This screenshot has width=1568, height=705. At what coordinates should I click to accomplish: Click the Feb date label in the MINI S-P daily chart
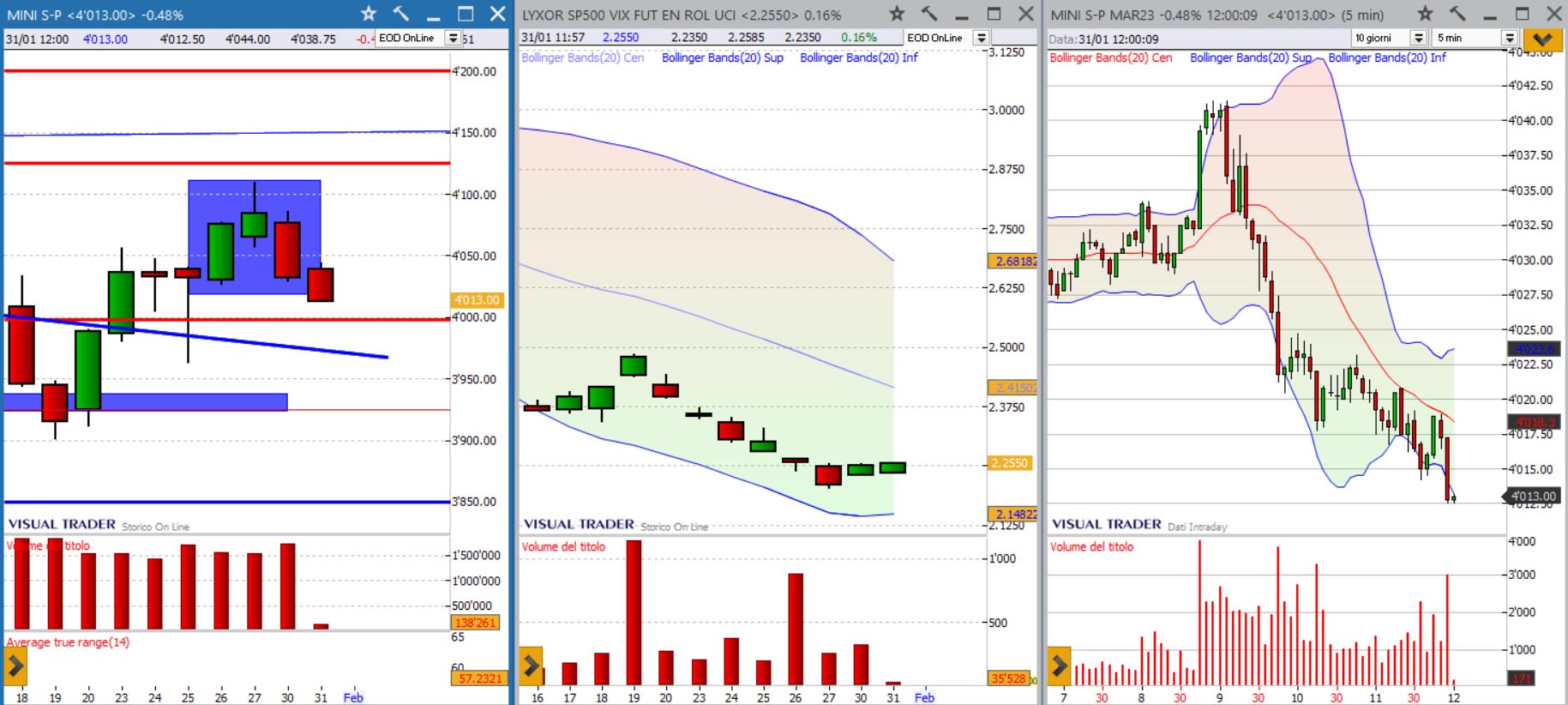[353, 697]
